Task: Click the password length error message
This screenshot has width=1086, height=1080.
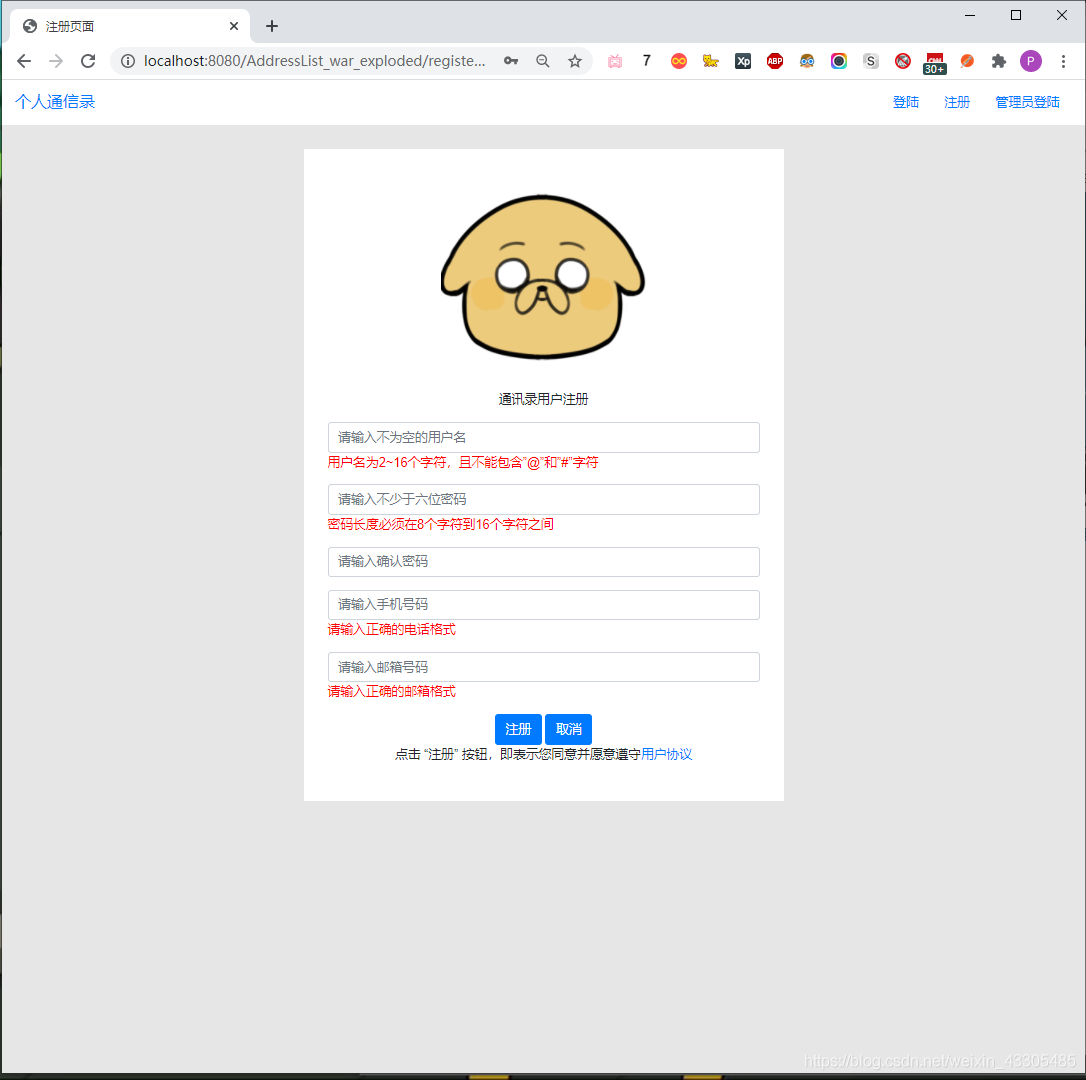Action: 440,524
